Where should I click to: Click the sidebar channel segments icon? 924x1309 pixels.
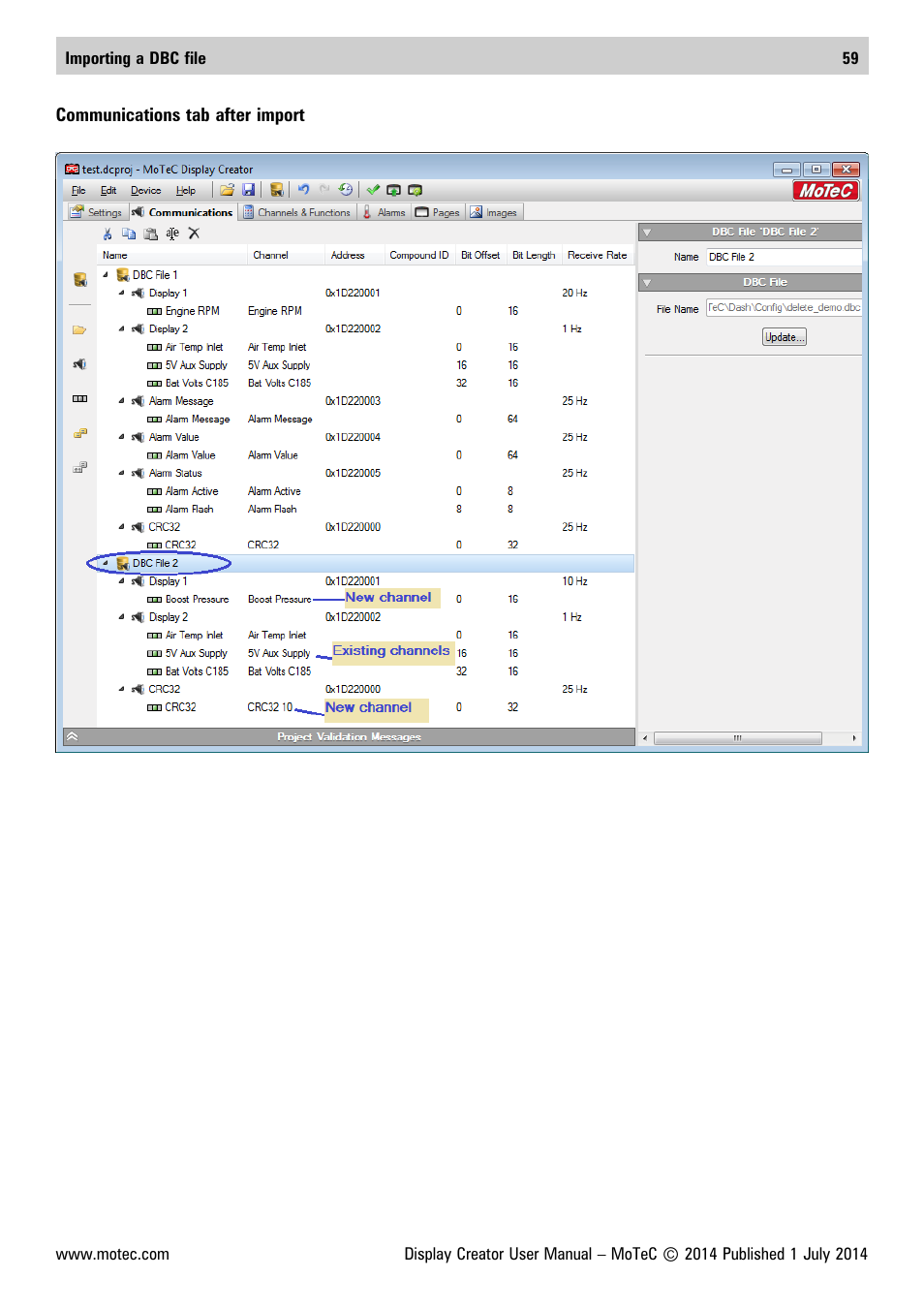point(79,398)
